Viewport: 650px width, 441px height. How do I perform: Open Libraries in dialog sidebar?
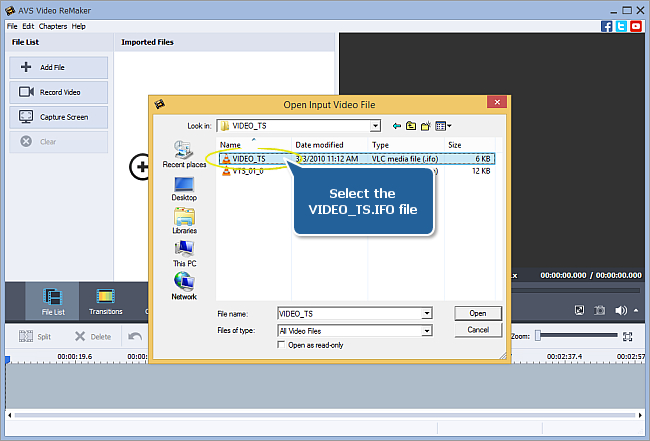(x=184, y=221)
